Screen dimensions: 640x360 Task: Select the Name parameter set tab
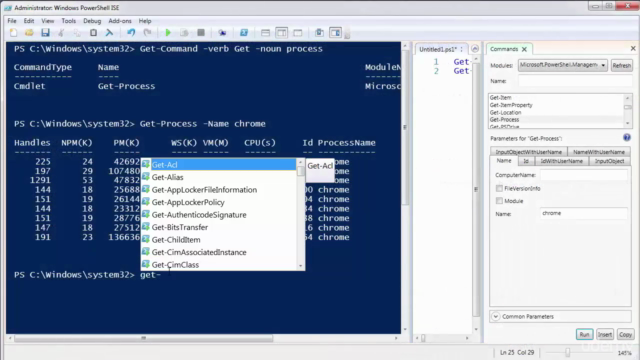click(x=504, y=161)
